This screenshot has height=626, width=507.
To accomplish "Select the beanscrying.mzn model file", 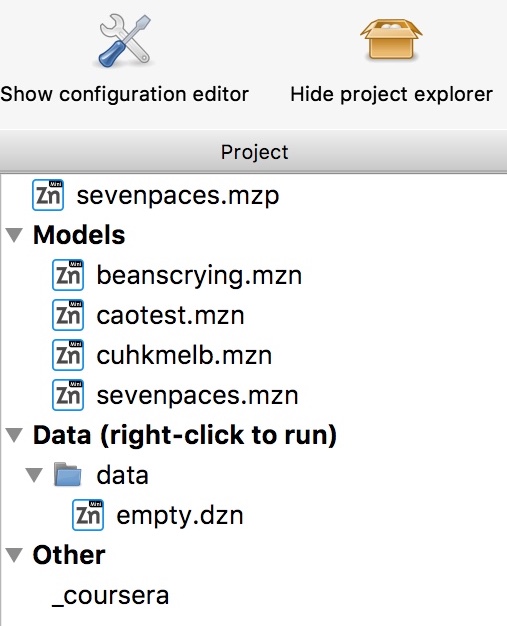I will point(199,275).
